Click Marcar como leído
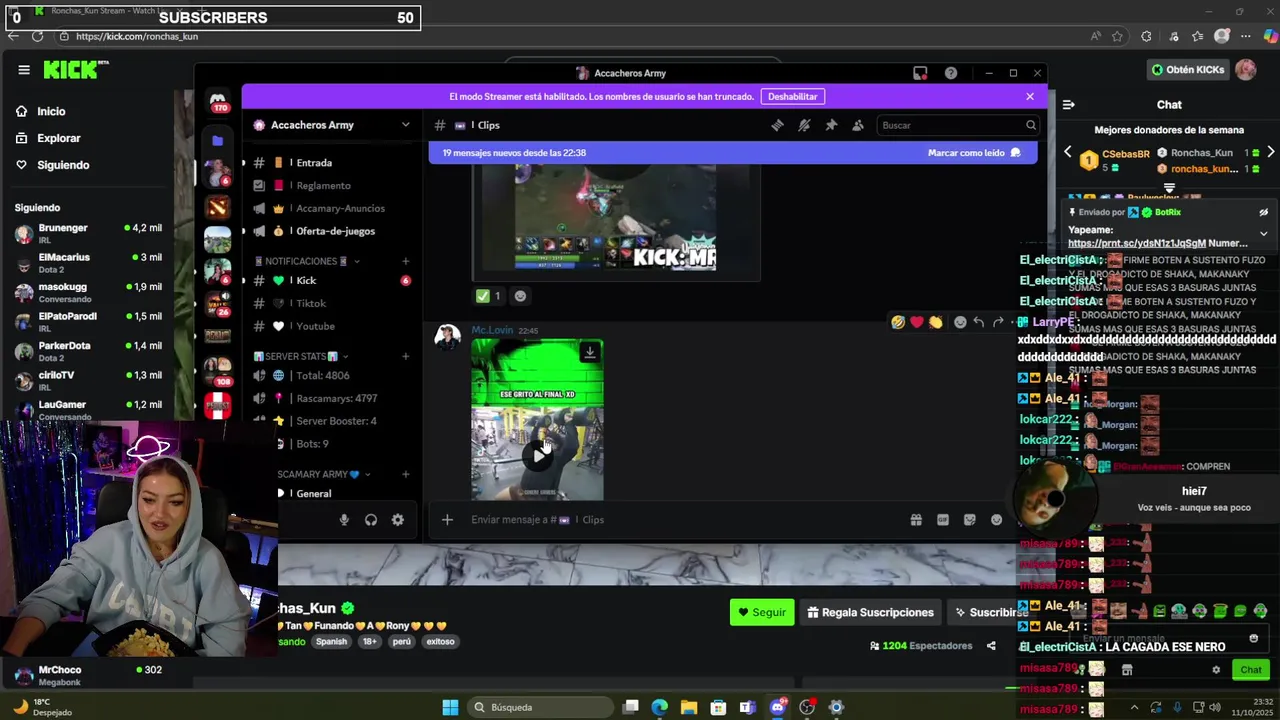This screenshot has width=1280, height=720. click(x=974, y=153)
